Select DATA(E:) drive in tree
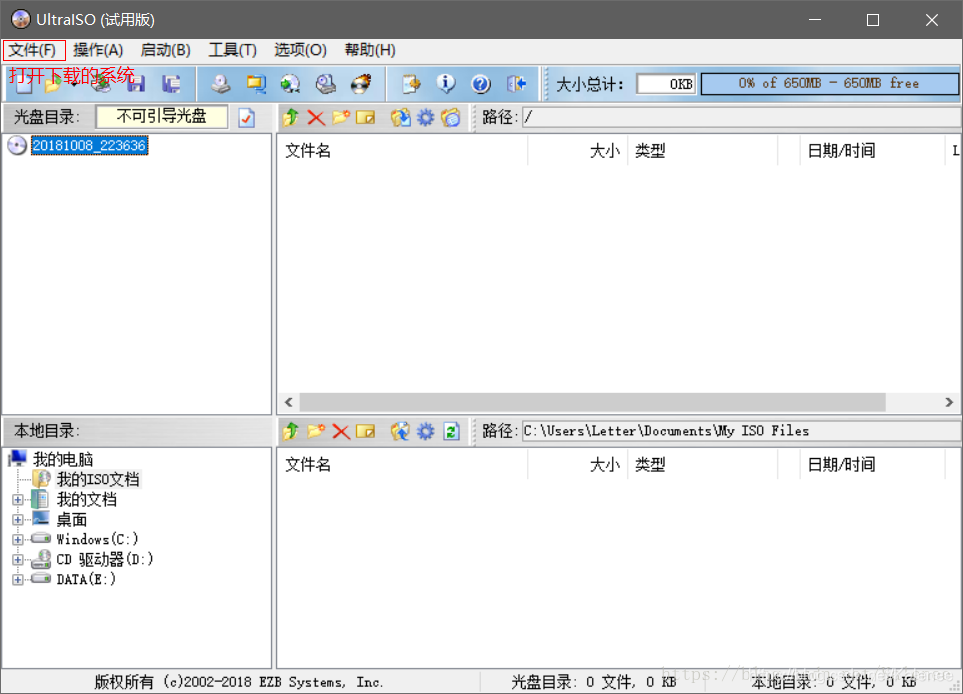Screen dimensions: 963x694 86,580
